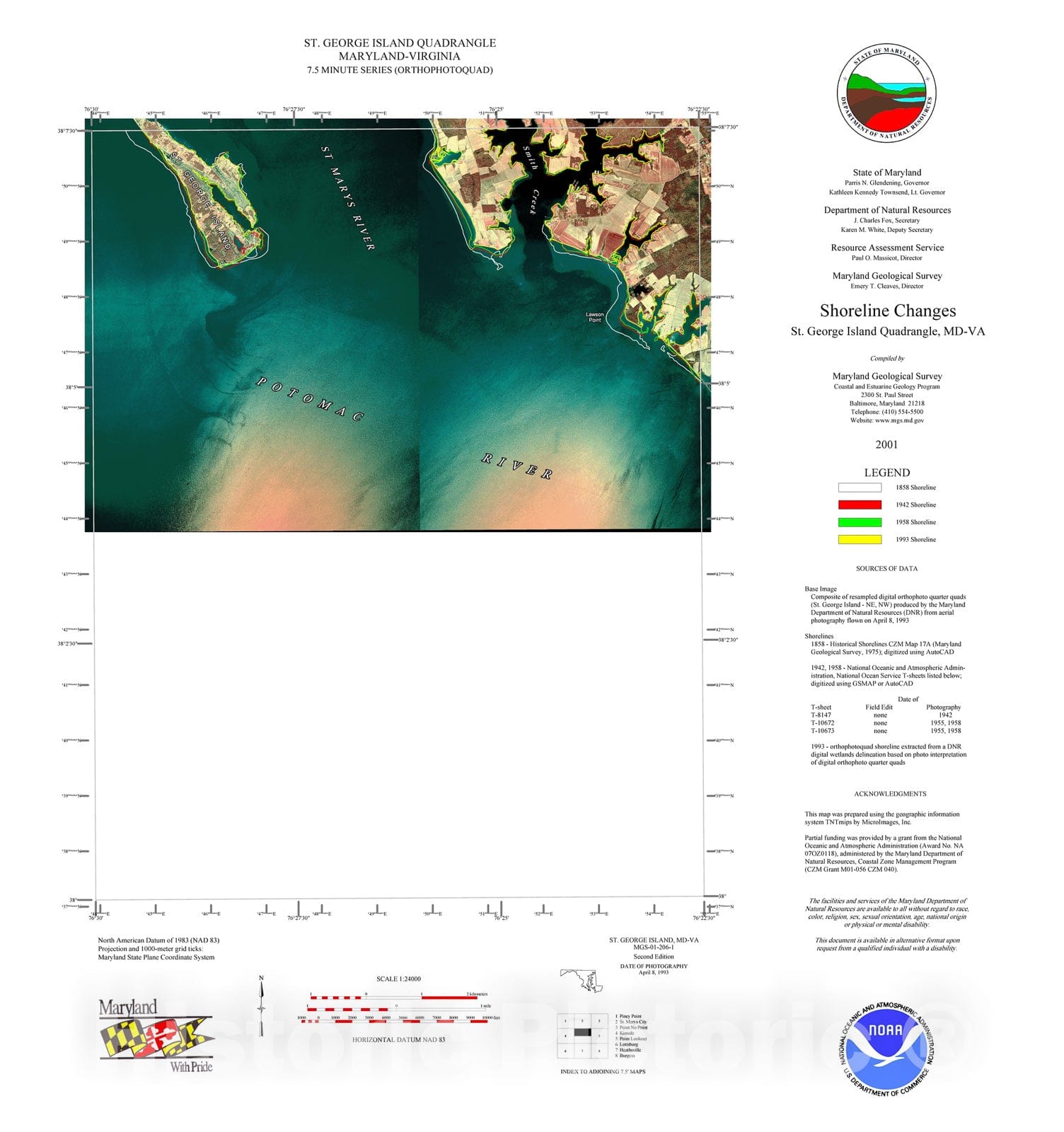Click the small Maryland state outline map
This screenshot has height=1132, width=1064.
[582, 981]
